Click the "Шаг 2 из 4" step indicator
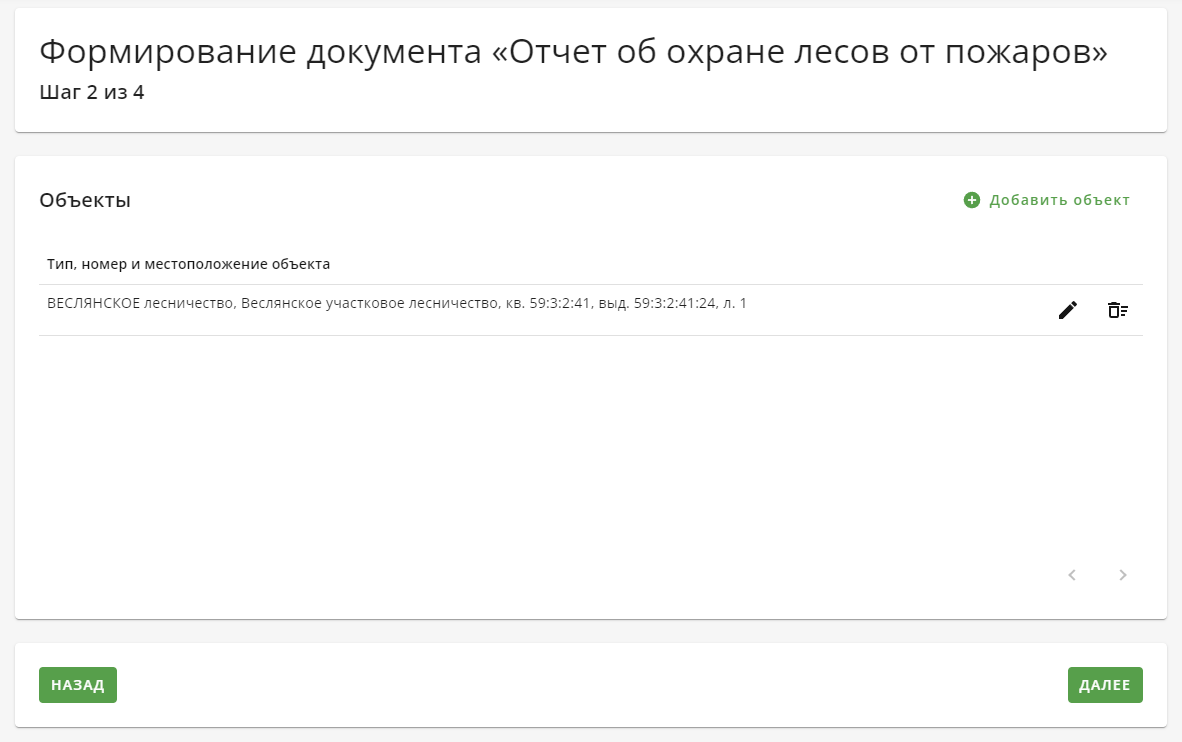 click(92, 92)
